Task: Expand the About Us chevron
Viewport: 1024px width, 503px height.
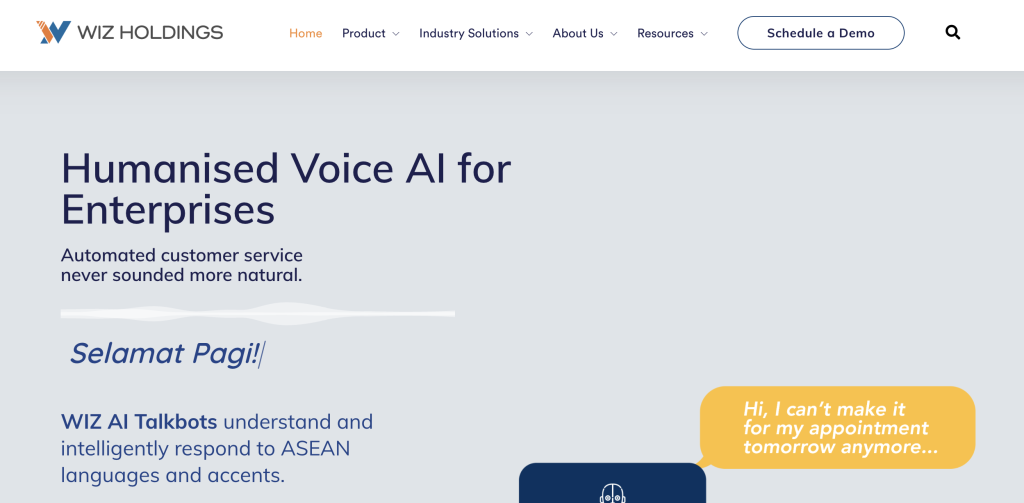Action: coord(614,34)
